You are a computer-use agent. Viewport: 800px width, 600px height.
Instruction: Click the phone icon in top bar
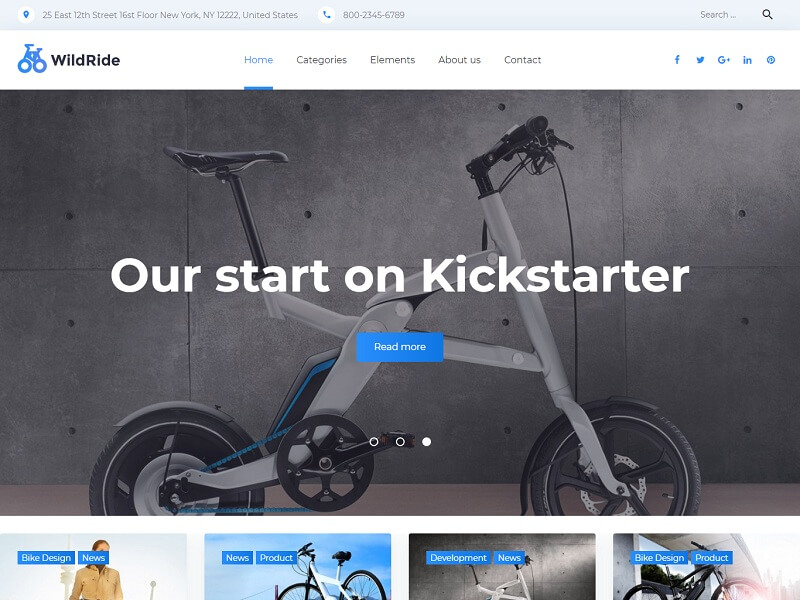click(327, 15)
